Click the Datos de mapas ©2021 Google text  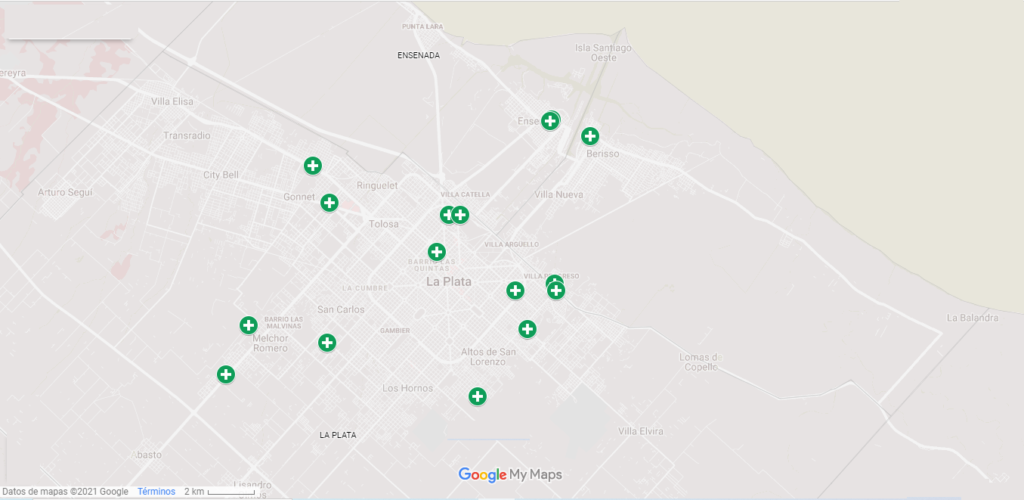pos(65,492)
